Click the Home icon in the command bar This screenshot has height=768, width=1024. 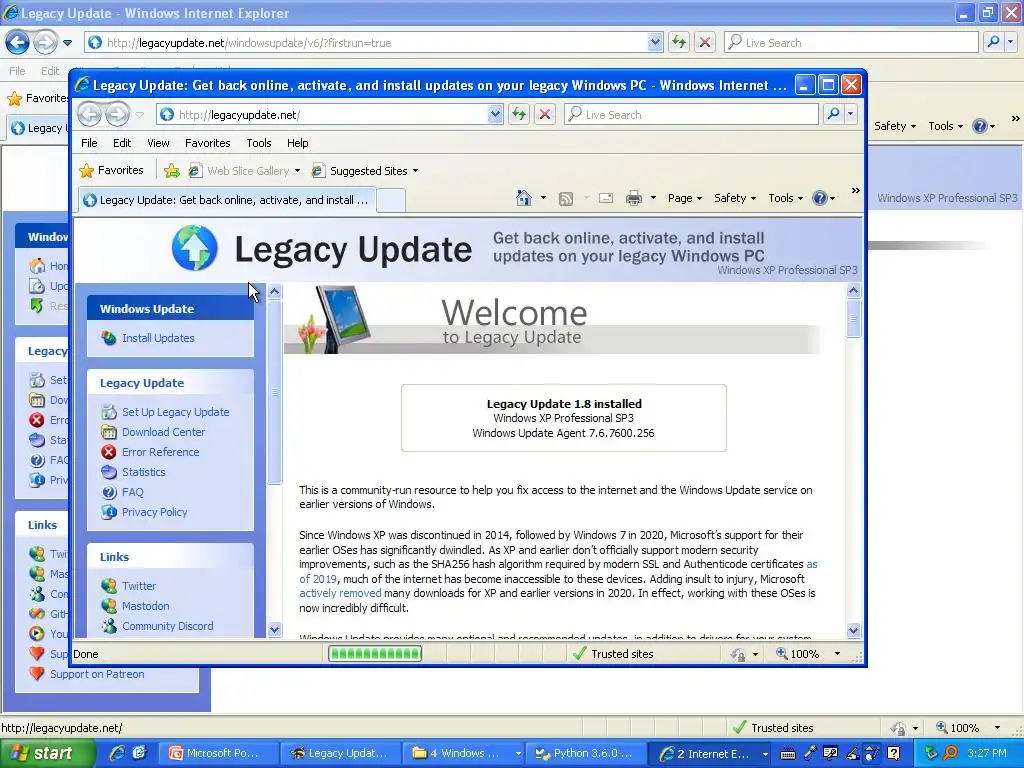(x=523, y=198)
